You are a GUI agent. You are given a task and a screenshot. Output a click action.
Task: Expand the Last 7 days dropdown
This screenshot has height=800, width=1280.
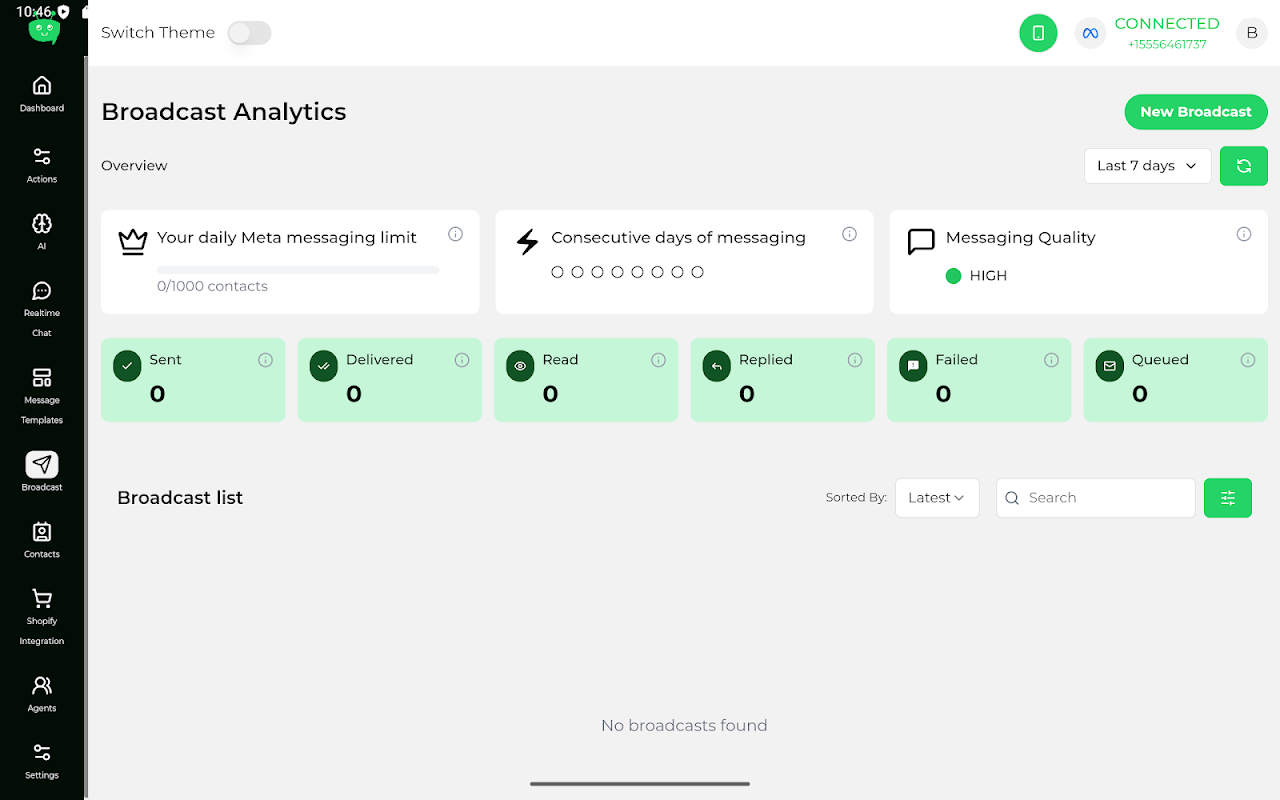1148,166
